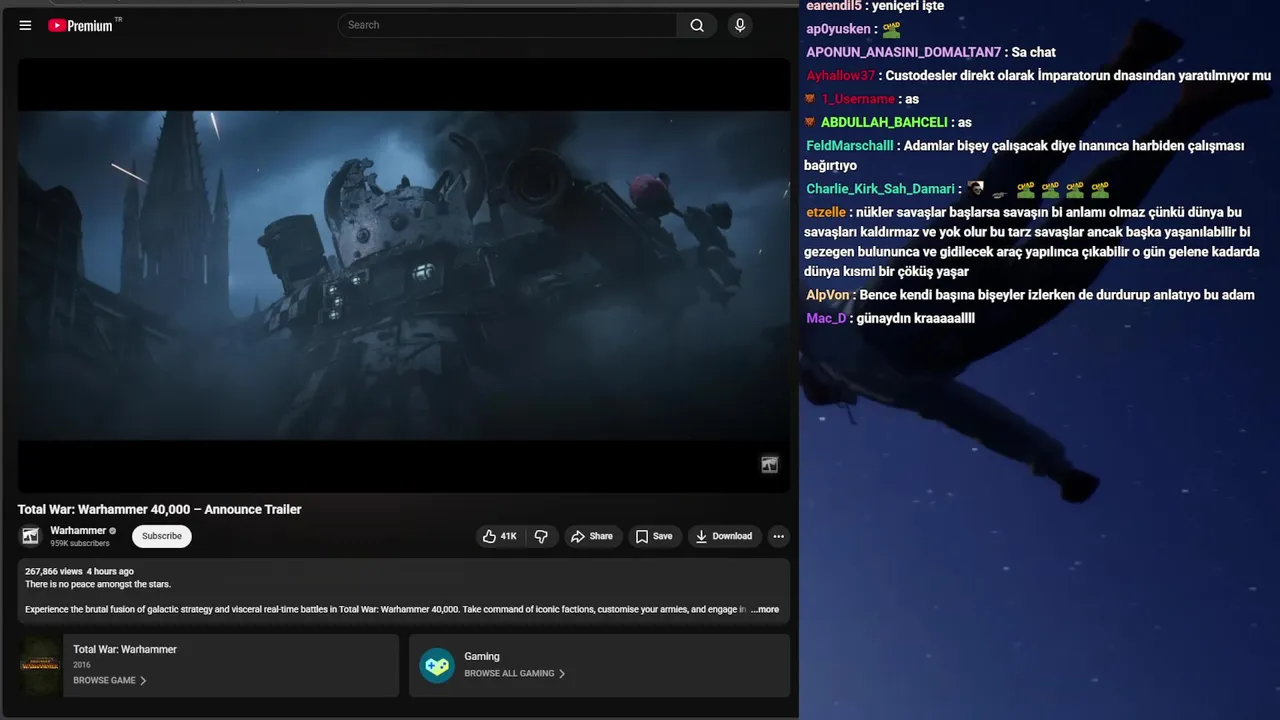The width and height of the screenshot is (1280, 720).
Task: Play the Warhammer 40,000 trailer video
Action: coord(404,275)
